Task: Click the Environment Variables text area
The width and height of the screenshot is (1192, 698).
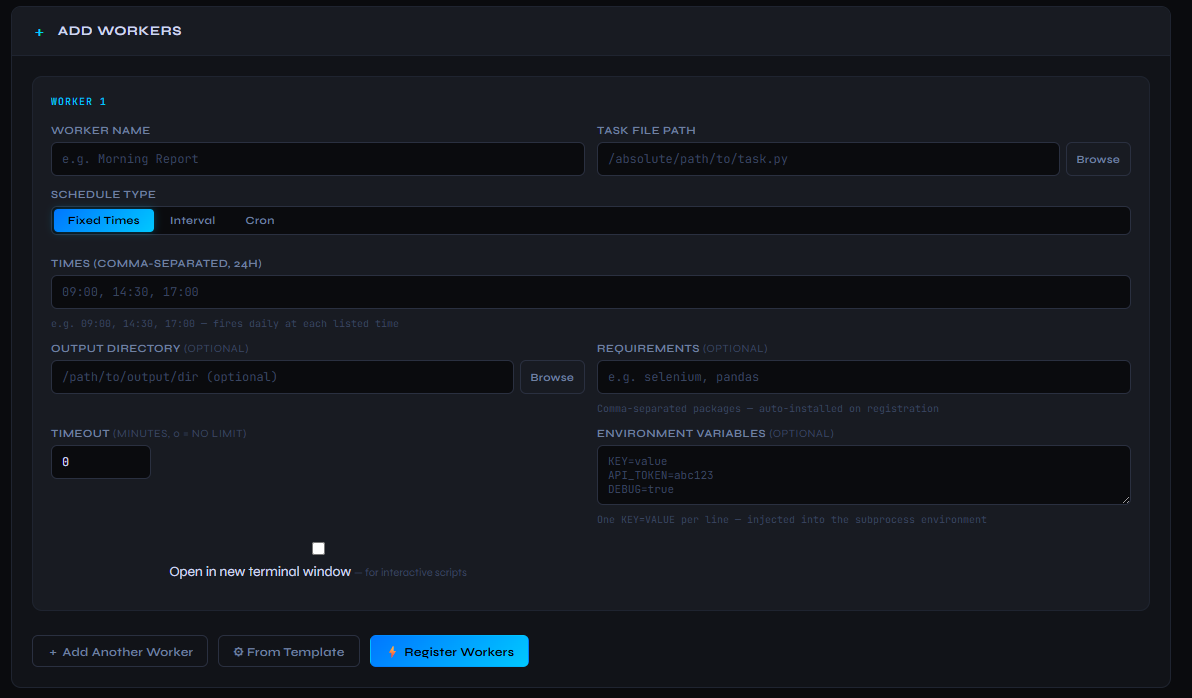Action: 864,475
